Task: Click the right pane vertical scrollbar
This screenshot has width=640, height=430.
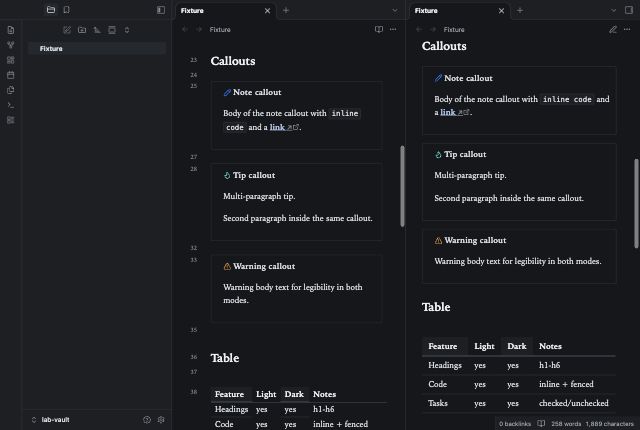Action: coord(636,203)
